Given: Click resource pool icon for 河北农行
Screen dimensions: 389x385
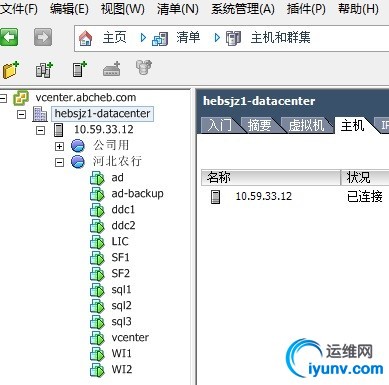Looking at the screenshot, I should 78,162.
